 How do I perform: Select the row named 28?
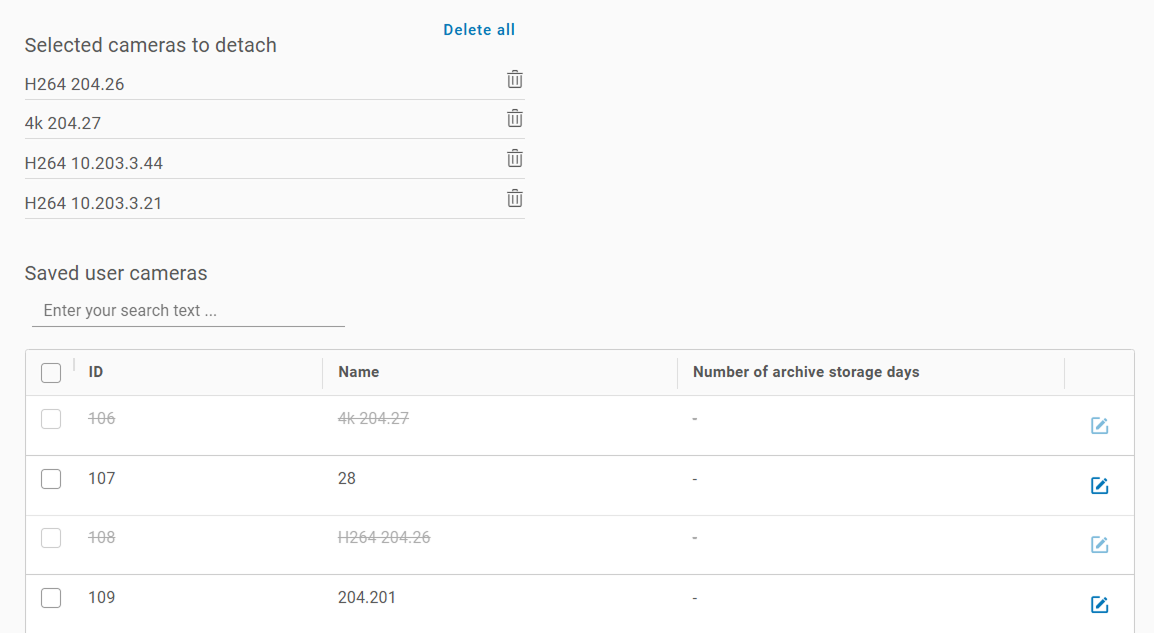tap(347, 479)
